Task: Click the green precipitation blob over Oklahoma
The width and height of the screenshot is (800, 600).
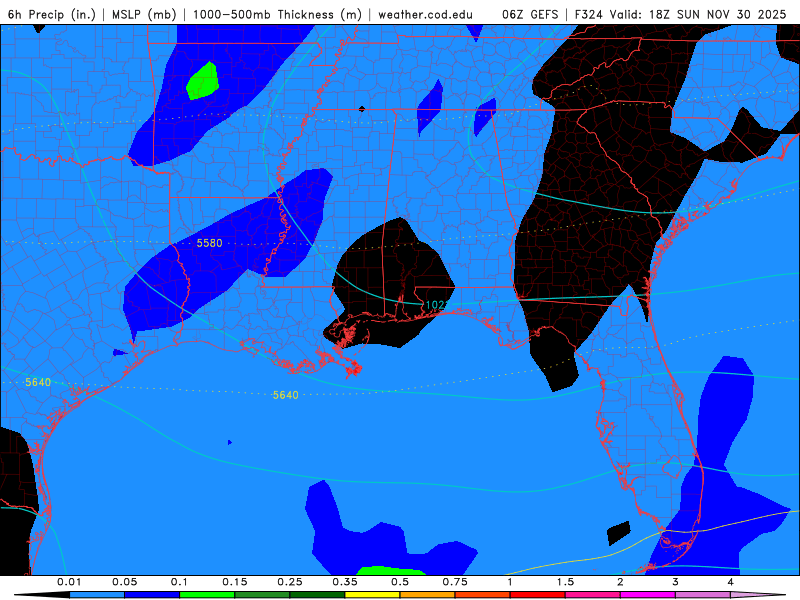Action: 203,81
